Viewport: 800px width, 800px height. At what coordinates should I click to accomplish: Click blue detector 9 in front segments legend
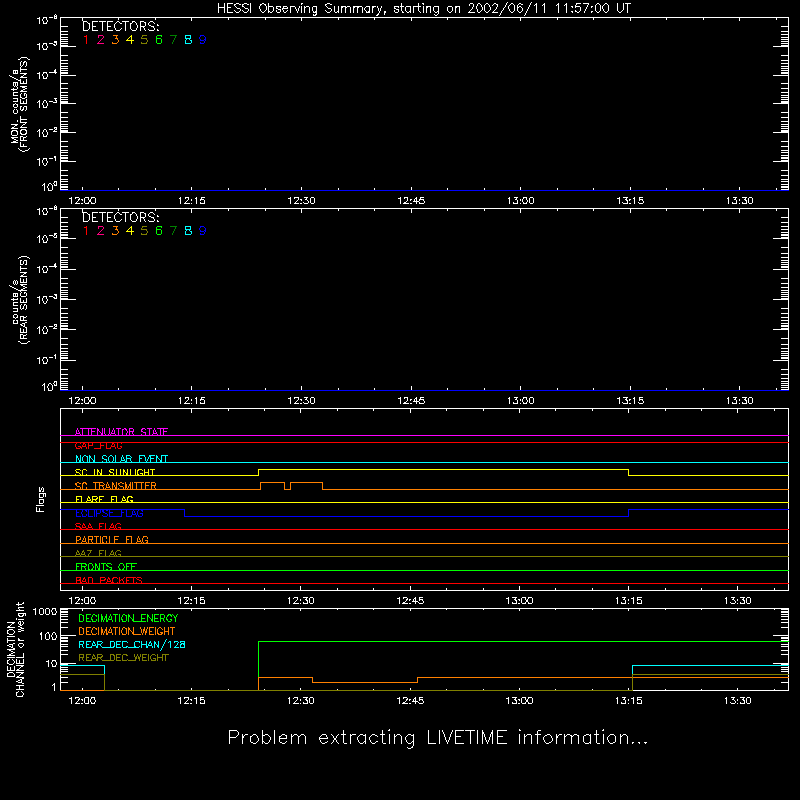coord(203,40)
